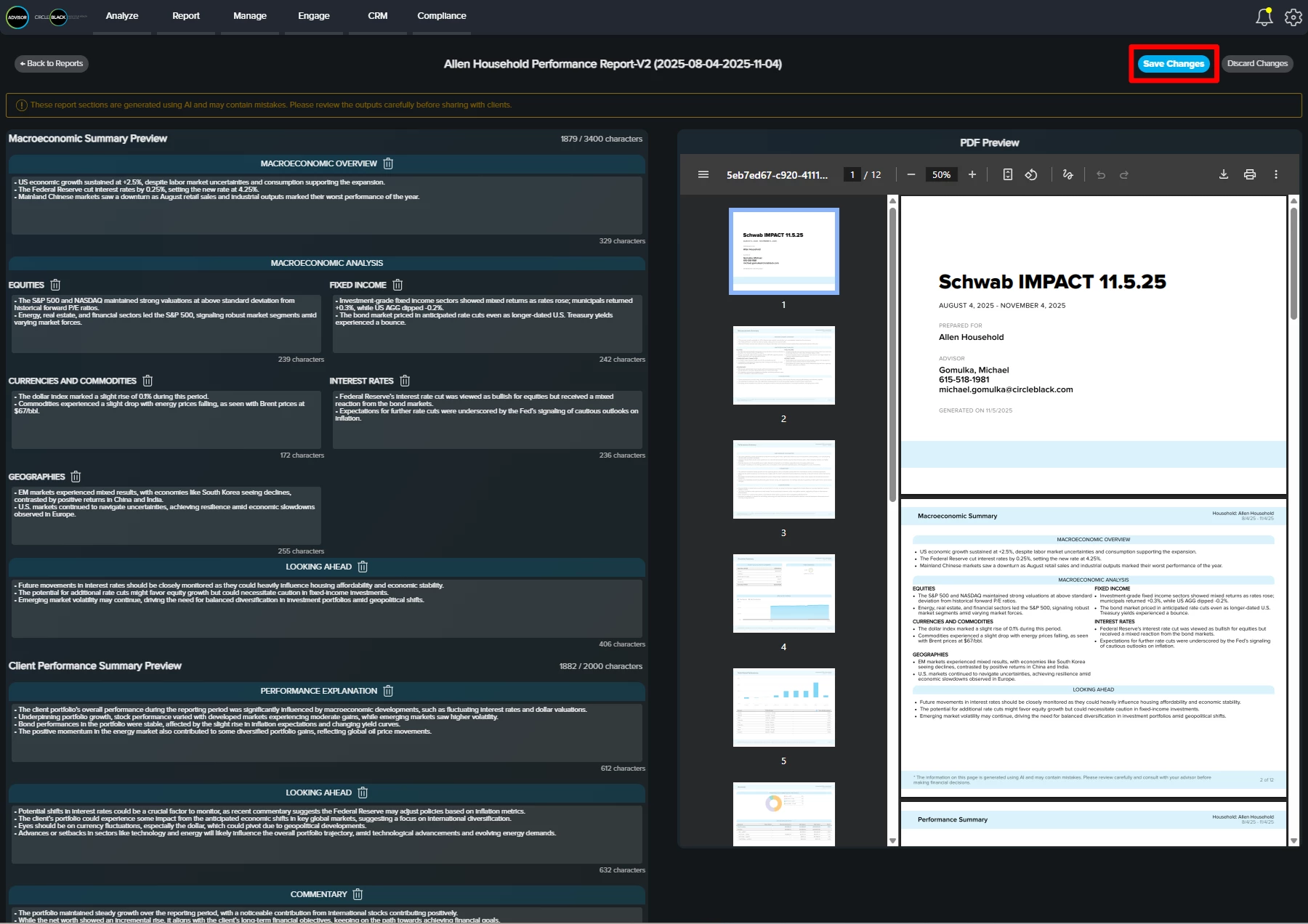The height and width of the screenshot is (924, 1308).
Task: Zoom in on the PDF preview
Action: (x=972, y=174)
